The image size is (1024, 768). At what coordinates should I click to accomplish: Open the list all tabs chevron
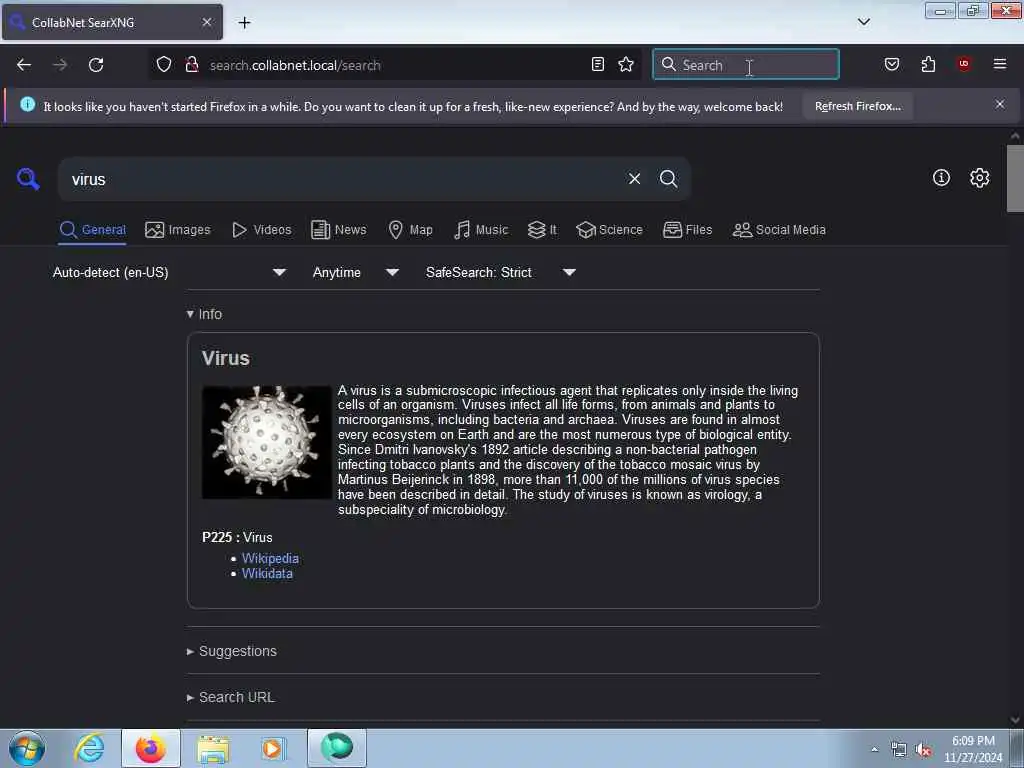[x=863, y=22]
